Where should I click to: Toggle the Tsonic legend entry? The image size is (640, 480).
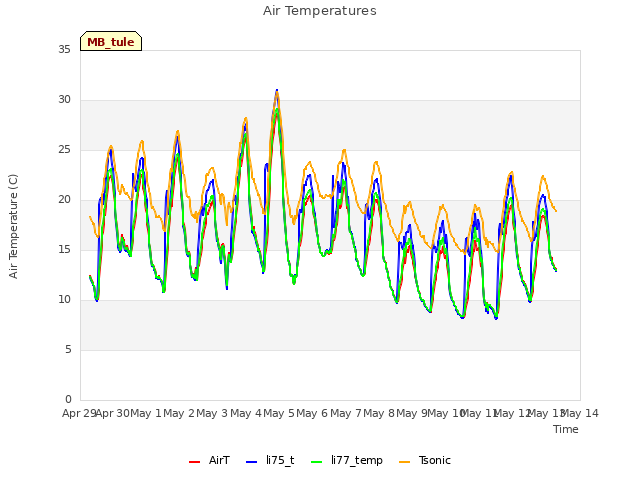(425, 460)
